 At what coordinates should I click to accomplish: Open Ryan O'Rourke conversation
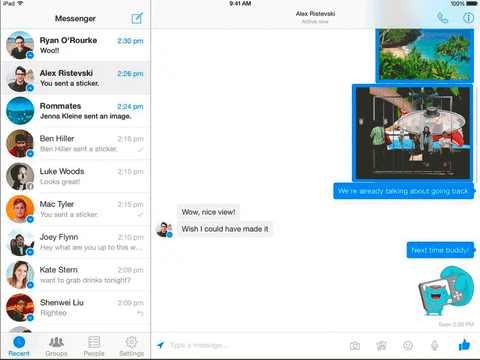click(x=76, y=45)
